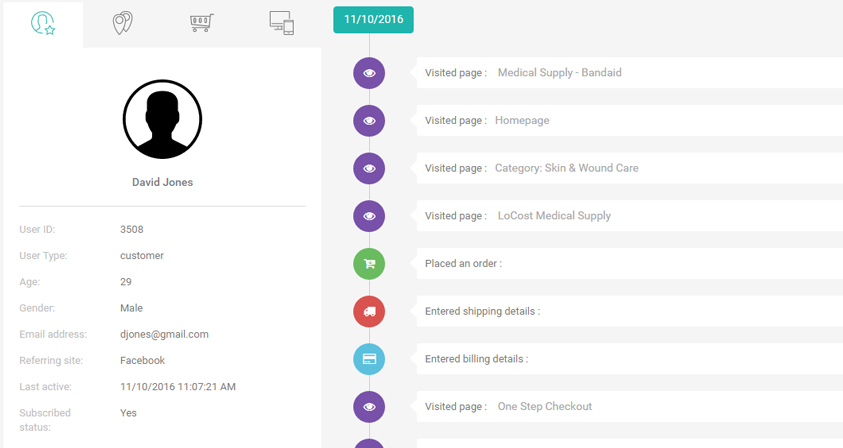
Task: Select the age value 29
Action: tap(126, 282)
